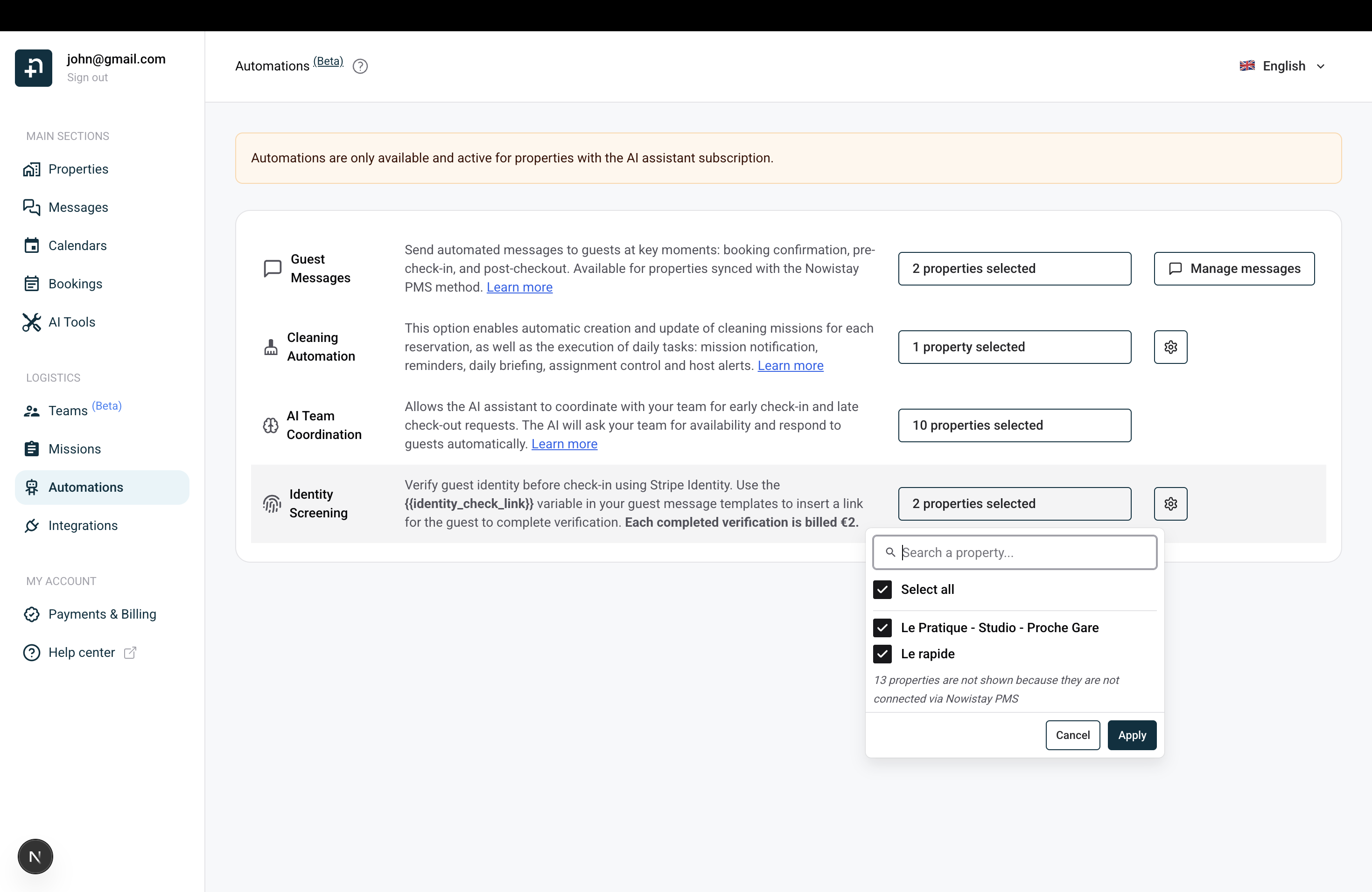This screenshot has width=1372, height=892.
Task: Open Payments & Billing page
Action: point(102,614)
